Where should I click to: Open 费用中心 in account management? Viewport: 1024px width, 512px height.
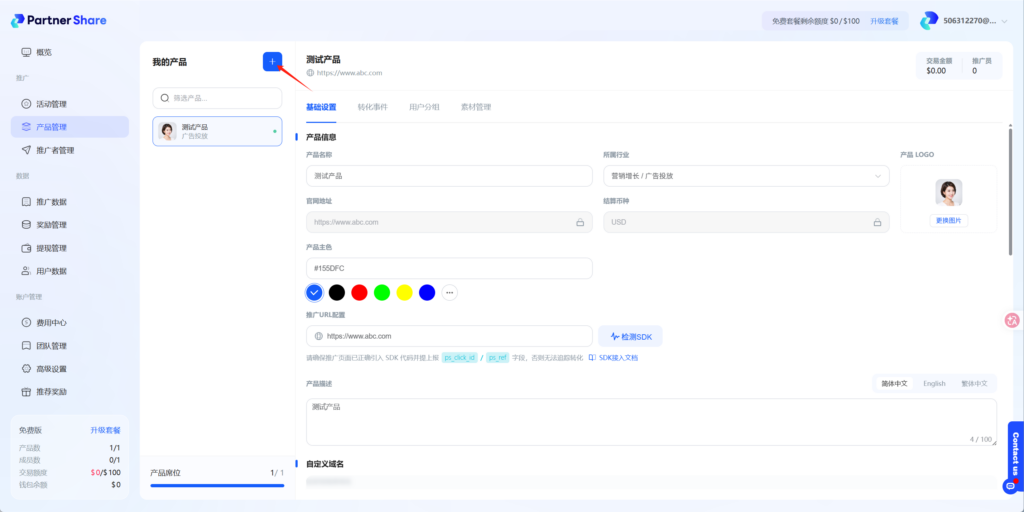coord(51,323)
